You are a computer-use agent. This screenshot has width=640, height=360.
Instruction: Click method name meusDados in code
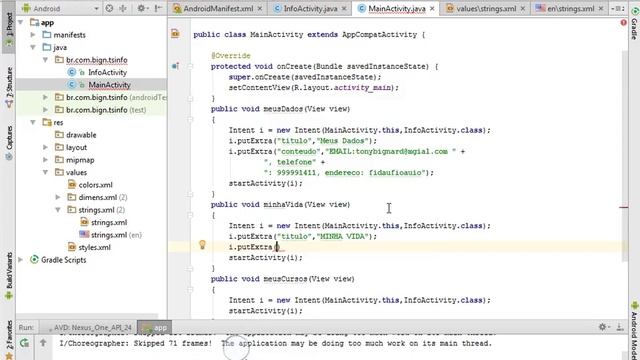[283, 109]
